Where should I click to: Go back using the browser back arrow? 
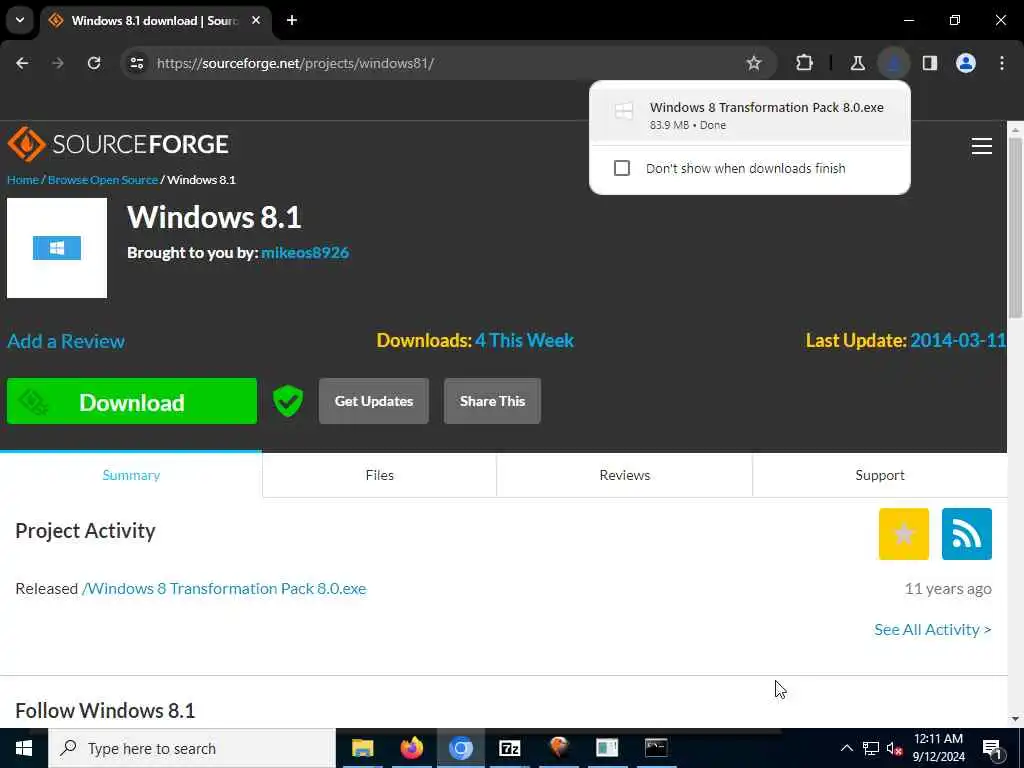click(22, 63)
